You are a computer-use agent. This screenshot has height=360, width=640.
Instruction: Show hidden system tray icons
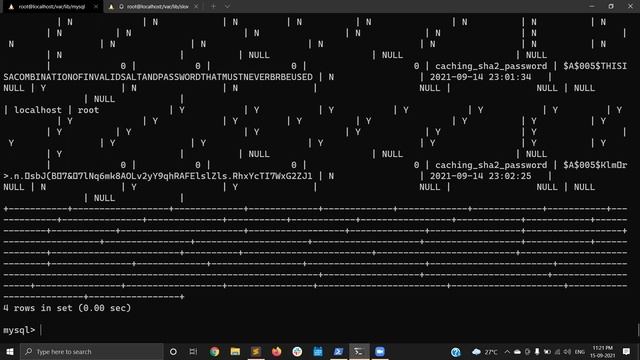[x=507, y=351]
